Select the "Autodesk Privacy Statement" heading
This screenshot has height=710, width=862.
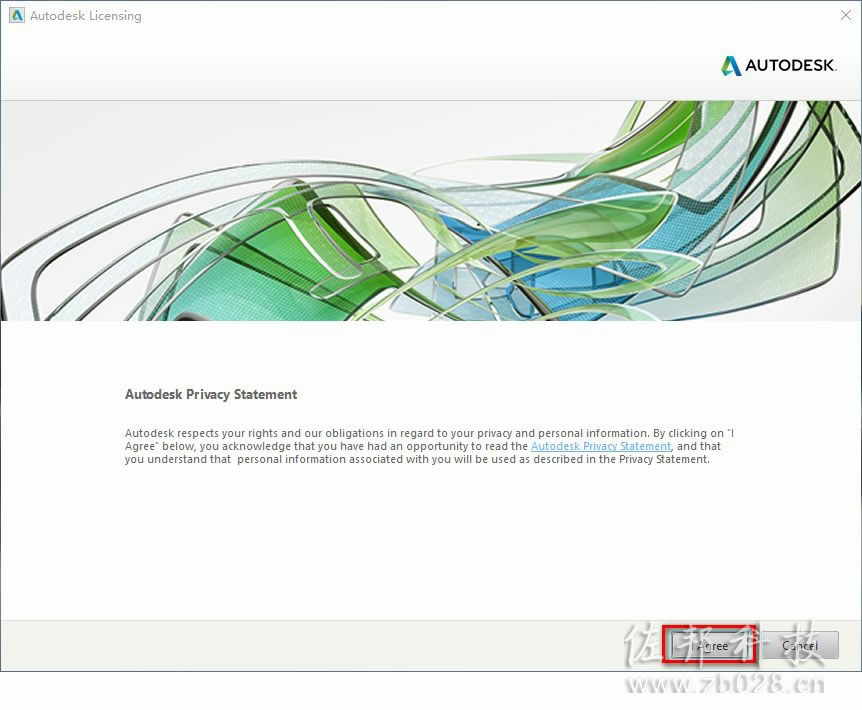pyautogui.click(x=211, y=395)
